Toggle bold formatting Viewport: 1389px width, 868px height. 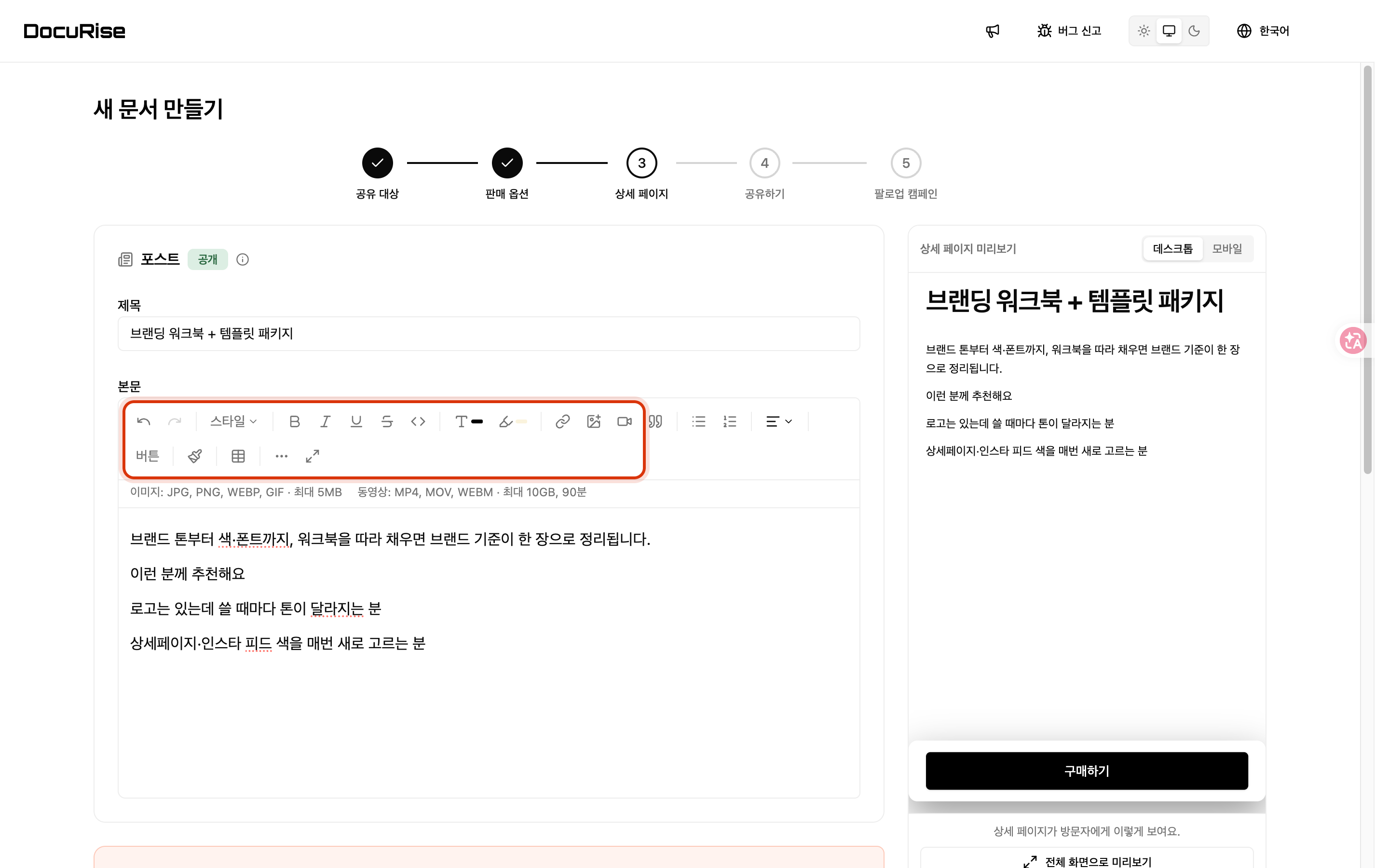pos(295,422)
